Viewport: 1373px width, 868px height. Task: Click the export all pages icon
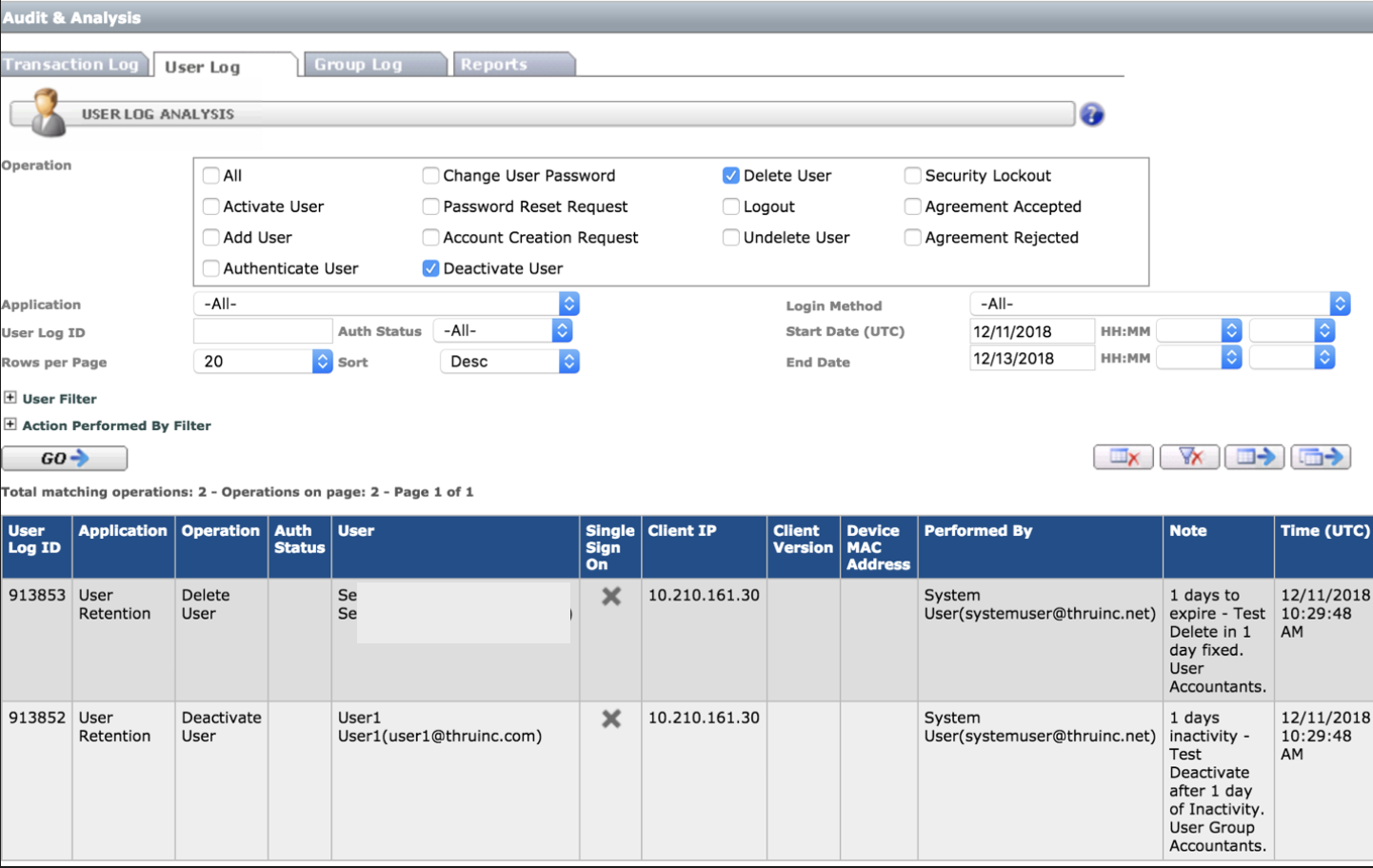1320,458
